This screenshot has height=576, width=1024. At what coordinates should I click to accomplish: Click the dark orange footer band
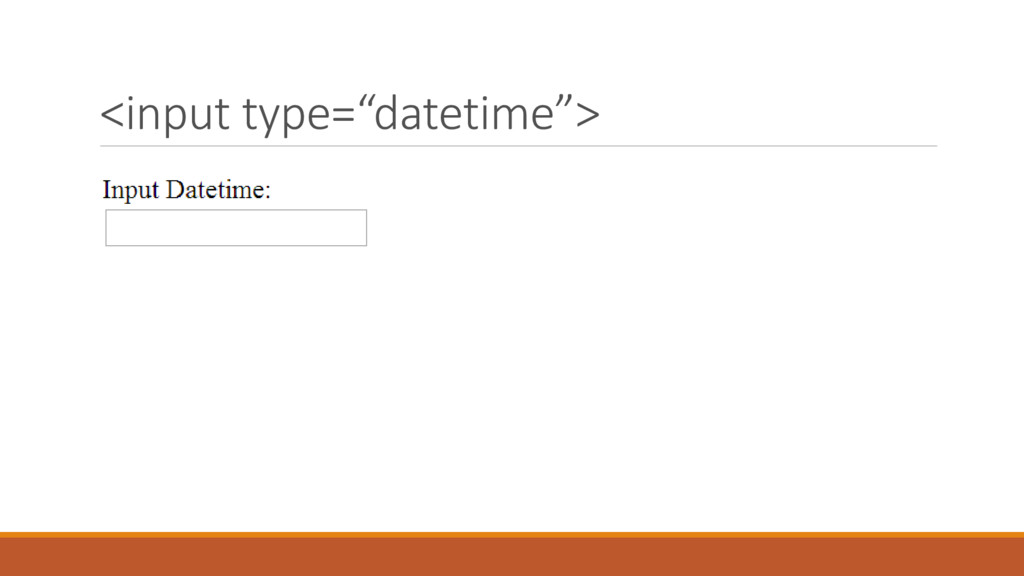(x=512, y=558)
